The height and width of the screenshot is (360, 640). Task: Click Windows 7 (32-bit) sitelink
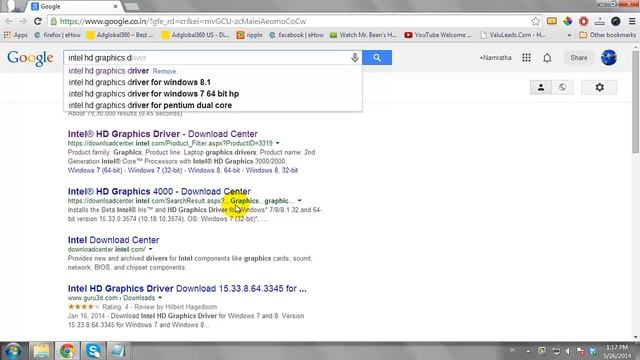click(155, 170)
